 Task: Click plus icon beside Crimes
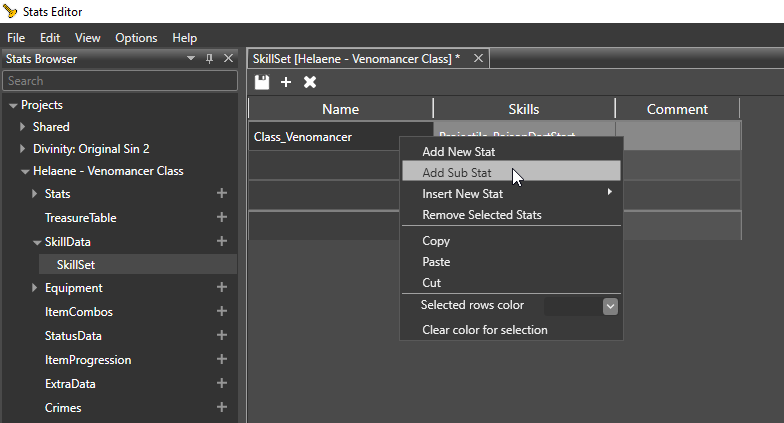tap(222, 408)
